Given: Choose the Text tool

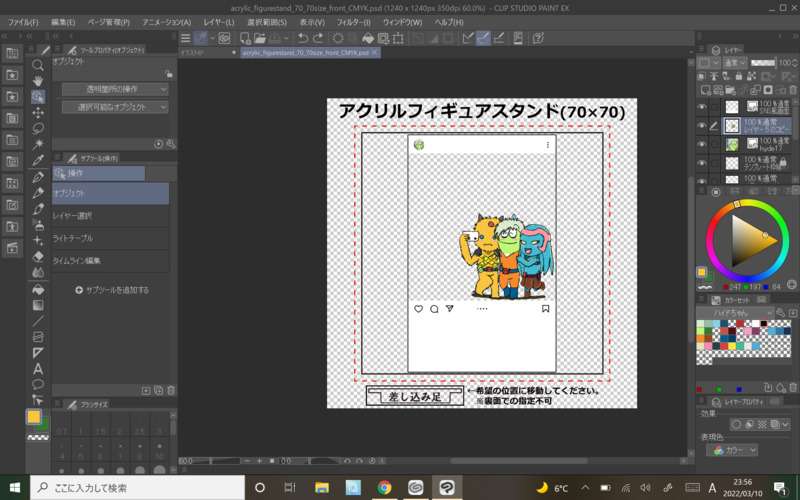Looking at the screenshot, I should pos(38,368).
